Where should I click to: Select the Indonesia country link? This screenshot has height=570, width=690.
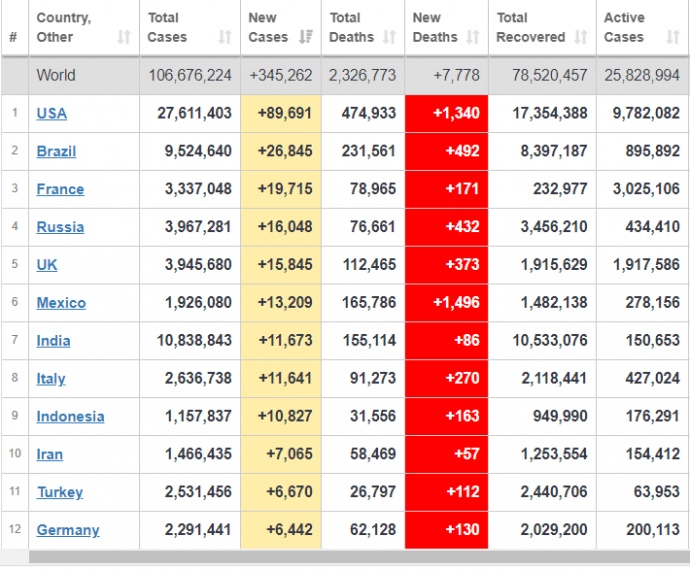coord(70,417)
